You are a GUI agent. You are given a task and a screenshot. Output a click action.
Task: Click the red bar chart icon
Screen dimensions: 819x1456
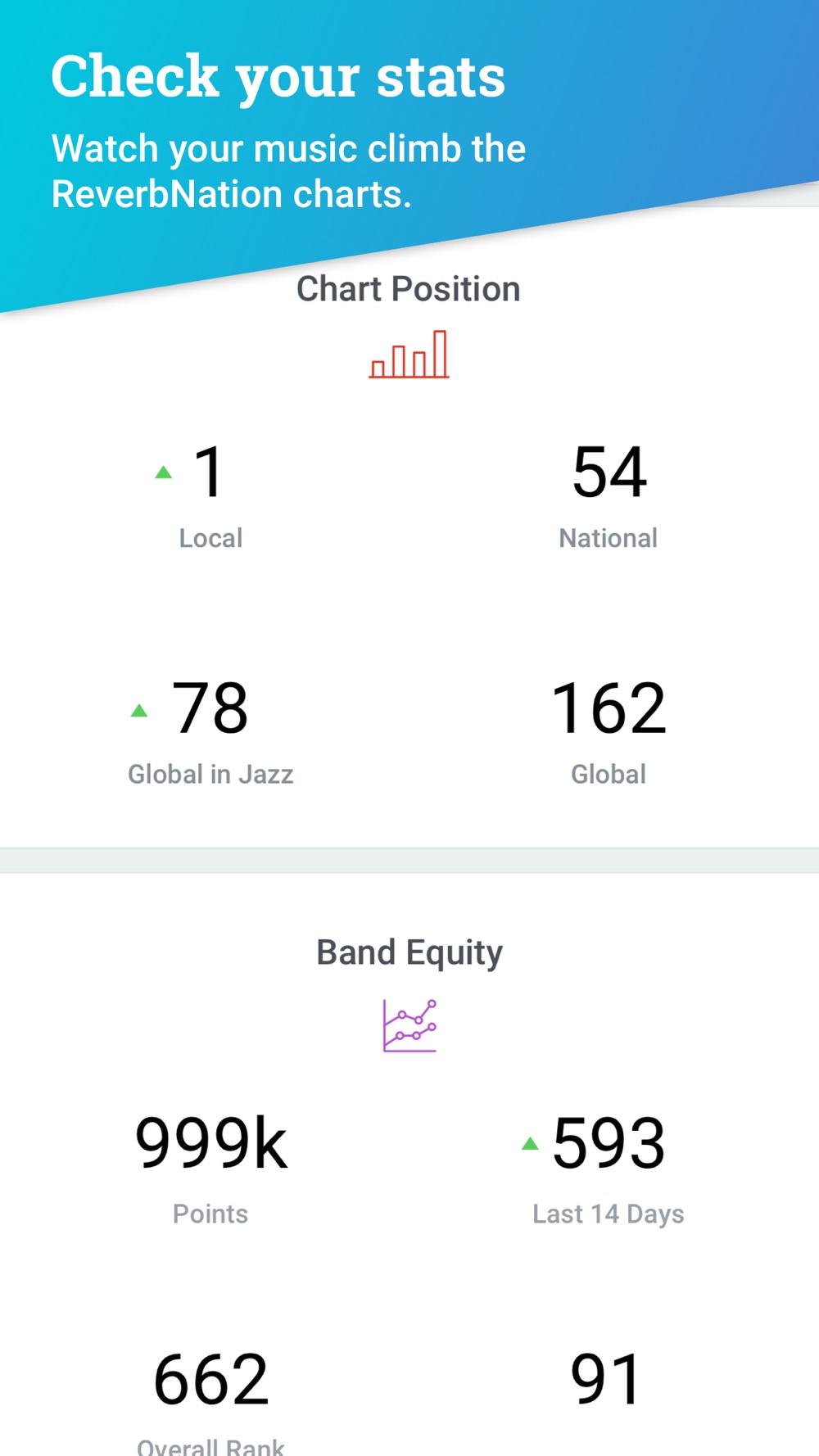[x=409, y=354]
